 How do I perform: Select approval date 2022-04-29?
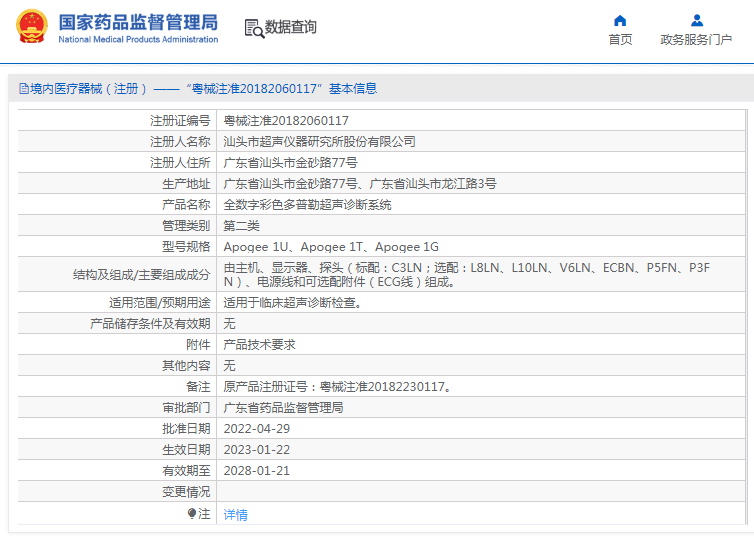coord(257,429)
